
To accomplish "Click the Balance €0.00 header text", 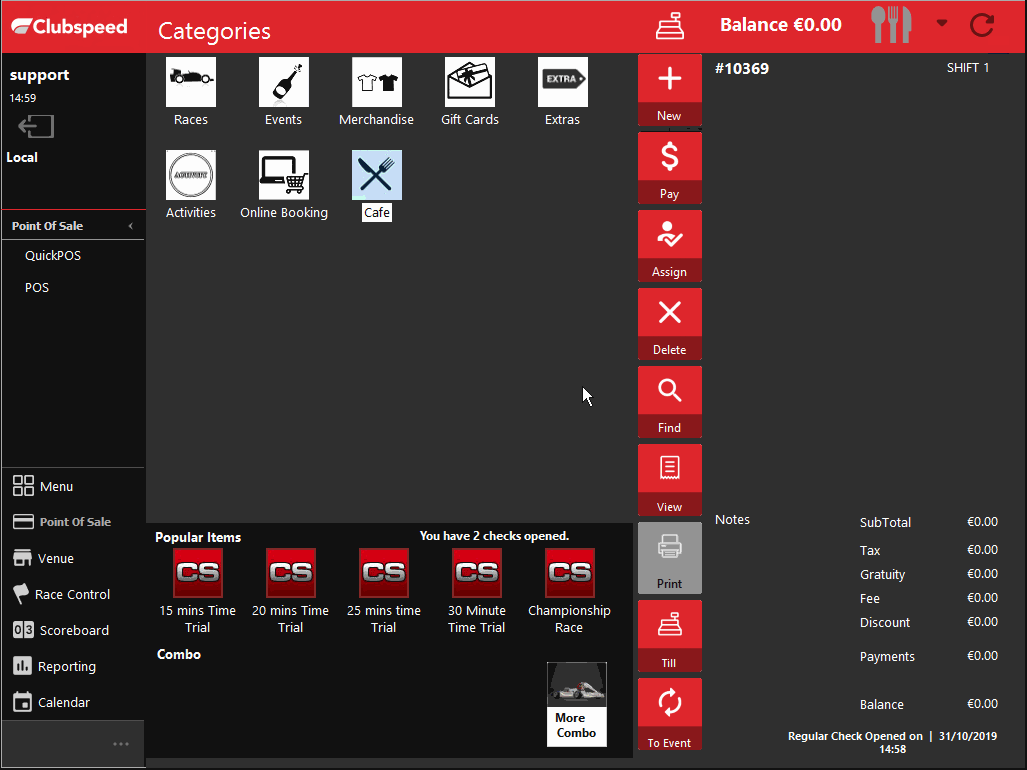I will pos(781,25).
